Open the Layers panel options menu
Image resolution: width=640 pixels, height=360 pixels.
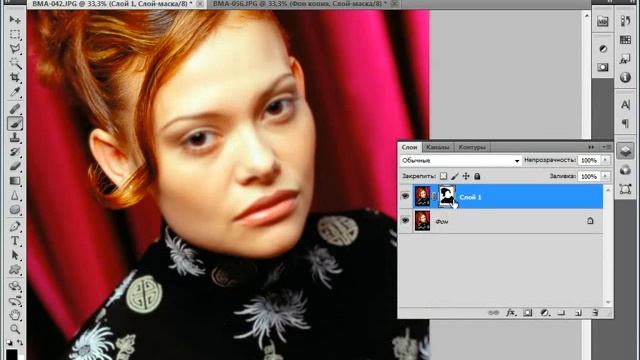tap(607, 147)
